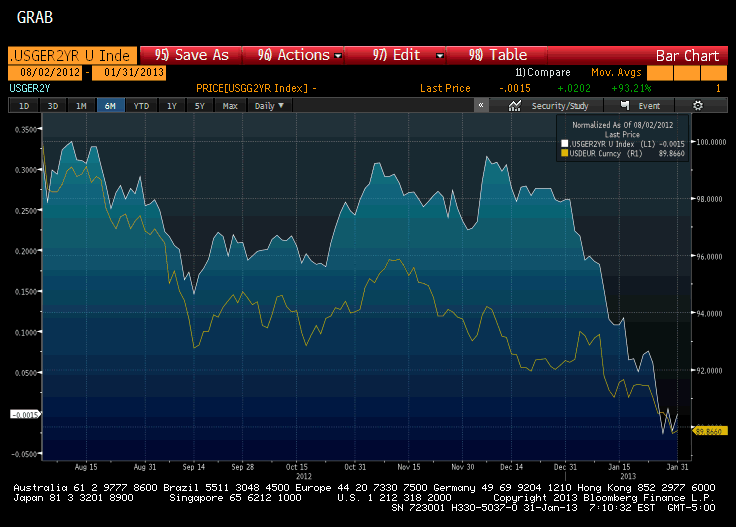Click yellow USDEUR Curncy legend swatch
Viewport: 736px width, 527px height.
pyautogui.click(x=565, y=153)
